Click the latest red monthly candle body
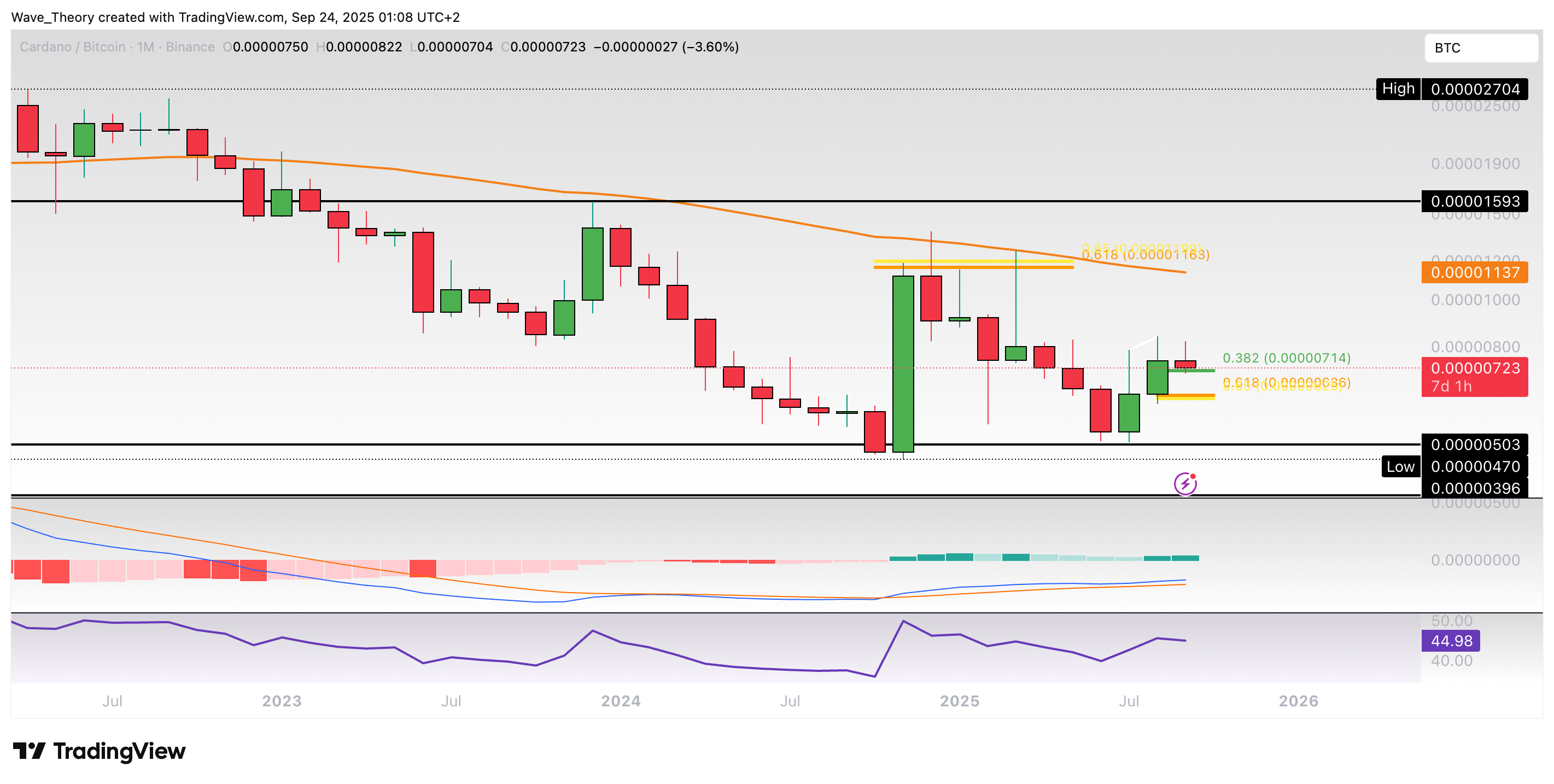Screen dimensions: 1554x784 pyautogui.click(x=1185, y=364)
